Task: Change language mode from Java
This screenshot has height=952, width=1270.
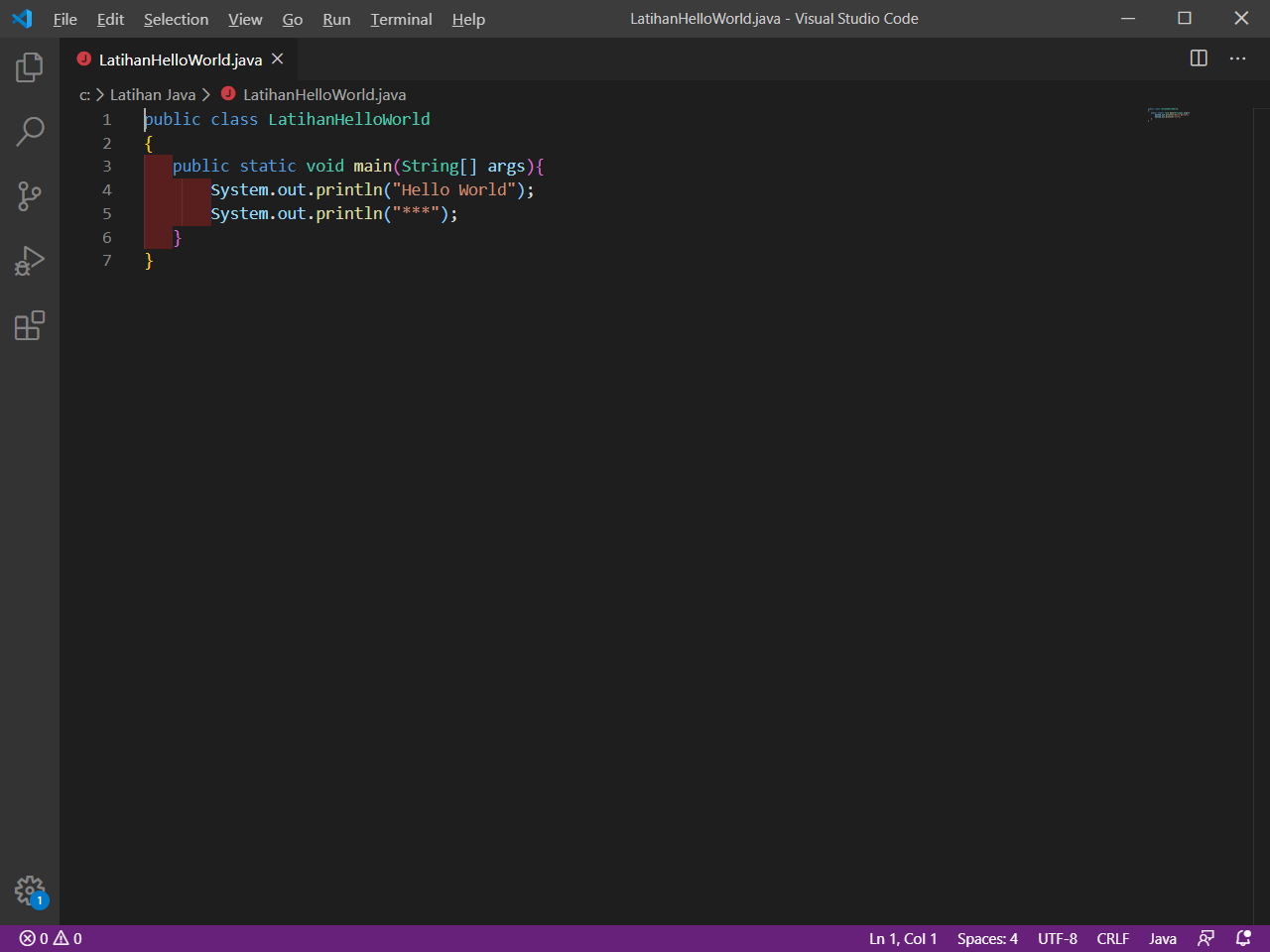Action: click(x=1163, y=939)
